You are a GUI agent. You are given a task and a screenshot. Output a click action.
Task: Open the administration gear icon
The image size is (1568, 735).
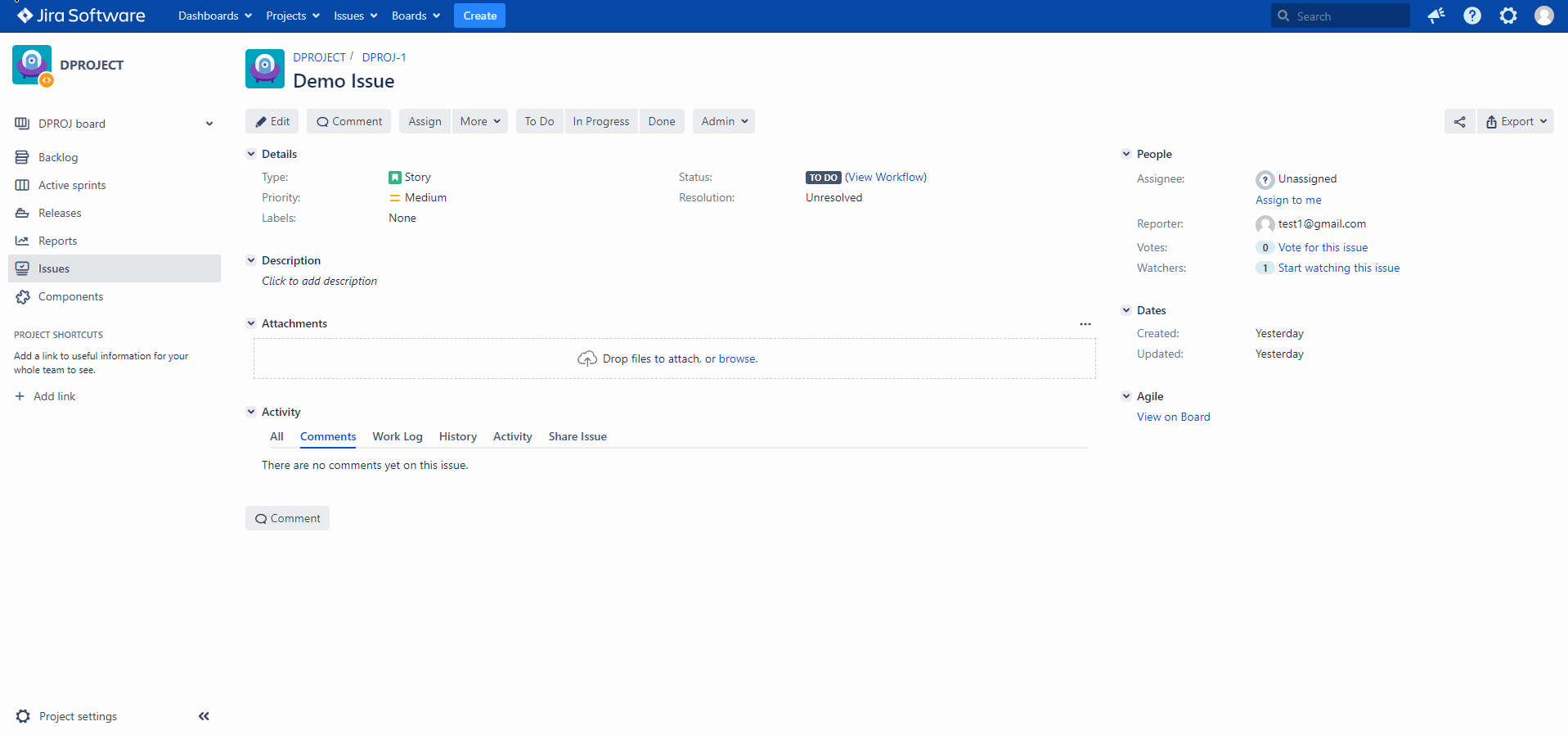pos(1508,16)
